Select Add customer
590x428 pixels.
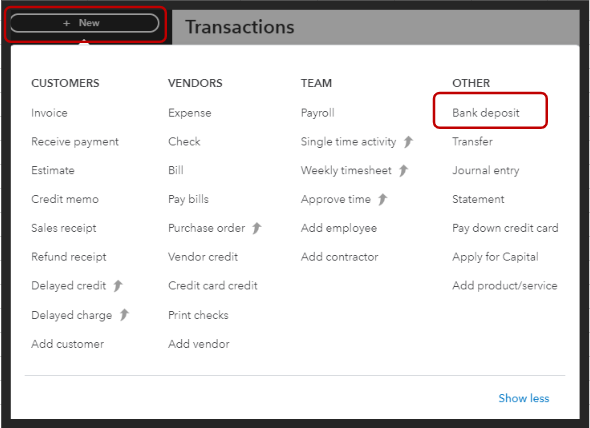[68, 344]
